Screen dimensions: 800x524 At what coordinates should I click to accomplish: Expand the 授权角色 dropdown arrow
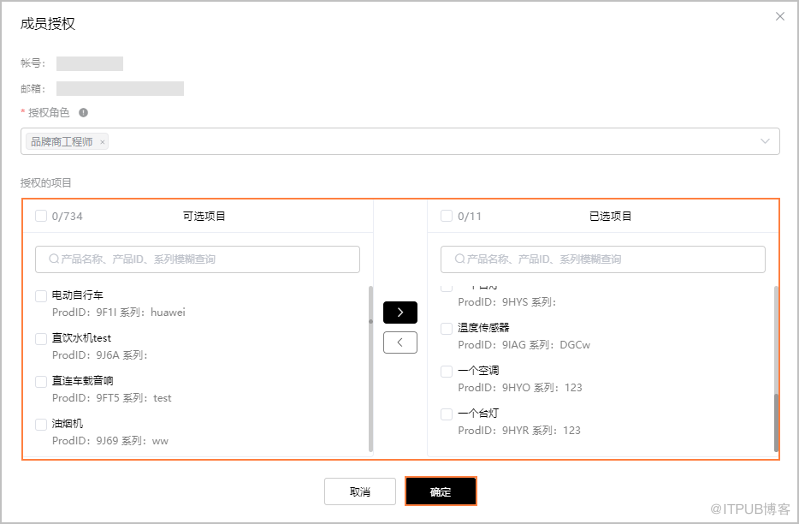[765, 141]
